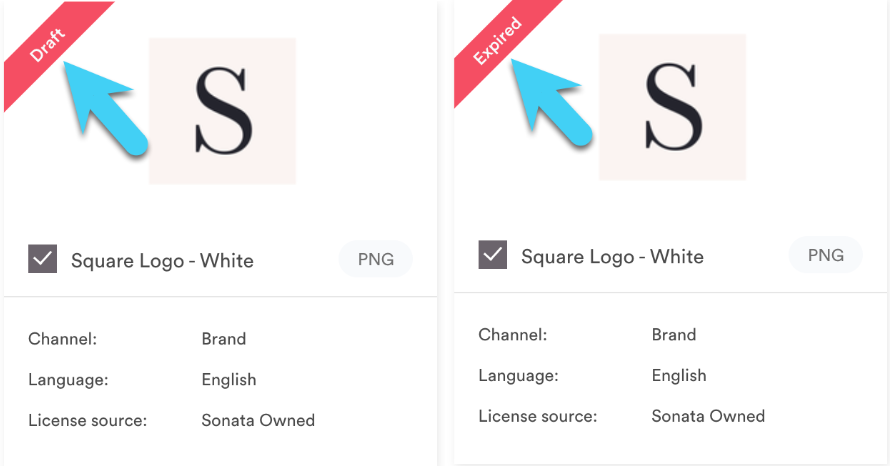The image size is (890, 466).
Task: Uncheck the checkbox on the Expired asset card
Action: [x=493, y=255]
